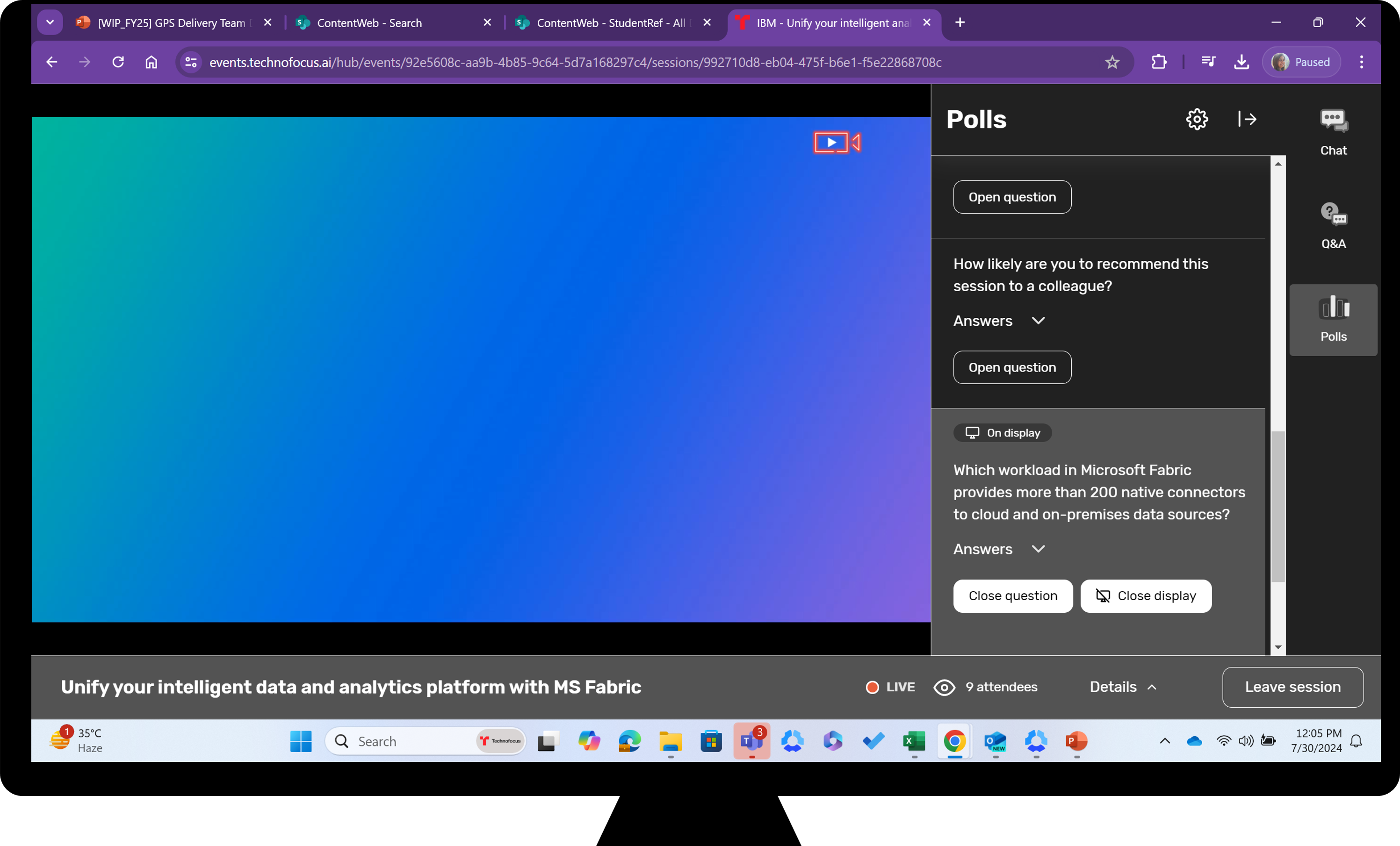The width and height of the screenshot is (1400, 846).
Task: Launch Copilot from taskbar
Action: pos(589,741)
